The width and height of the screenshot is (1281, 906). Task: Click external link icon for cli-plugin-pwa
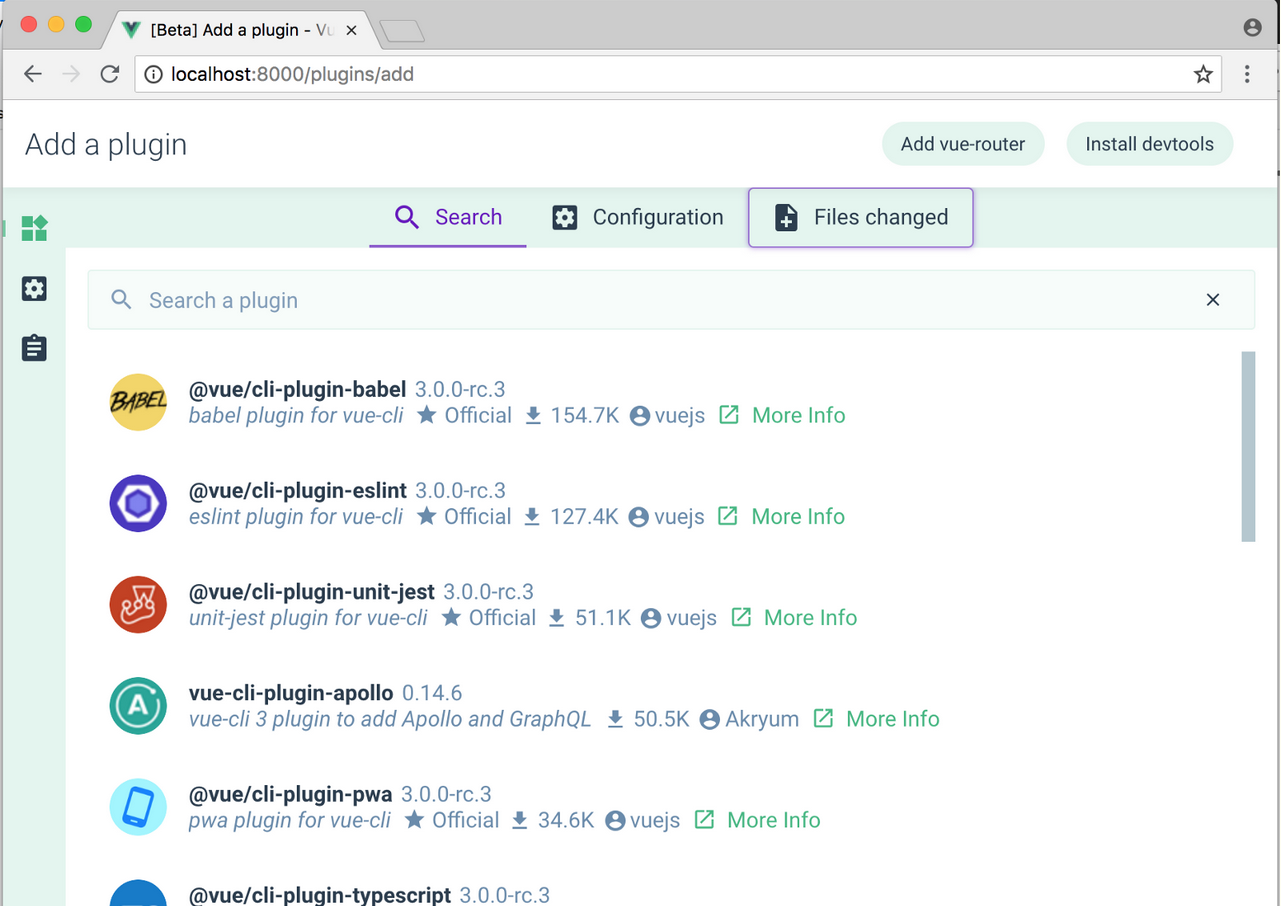coord(705,819)
